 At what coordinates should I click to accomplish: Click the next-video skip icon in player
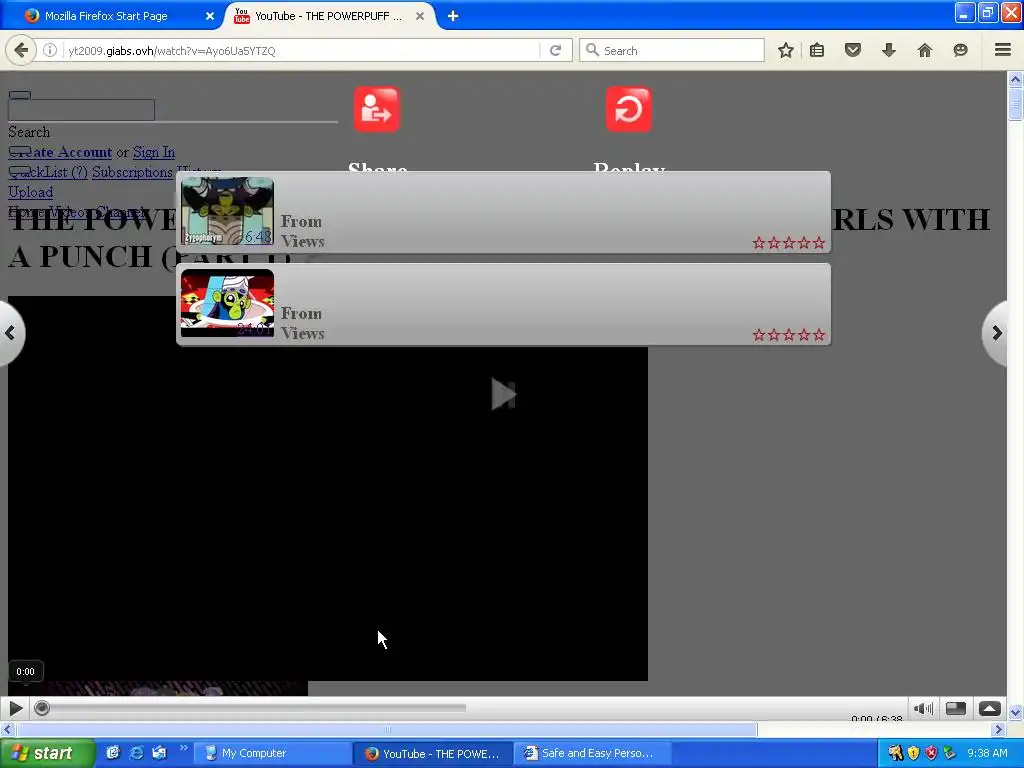click(x=504, y=394)
